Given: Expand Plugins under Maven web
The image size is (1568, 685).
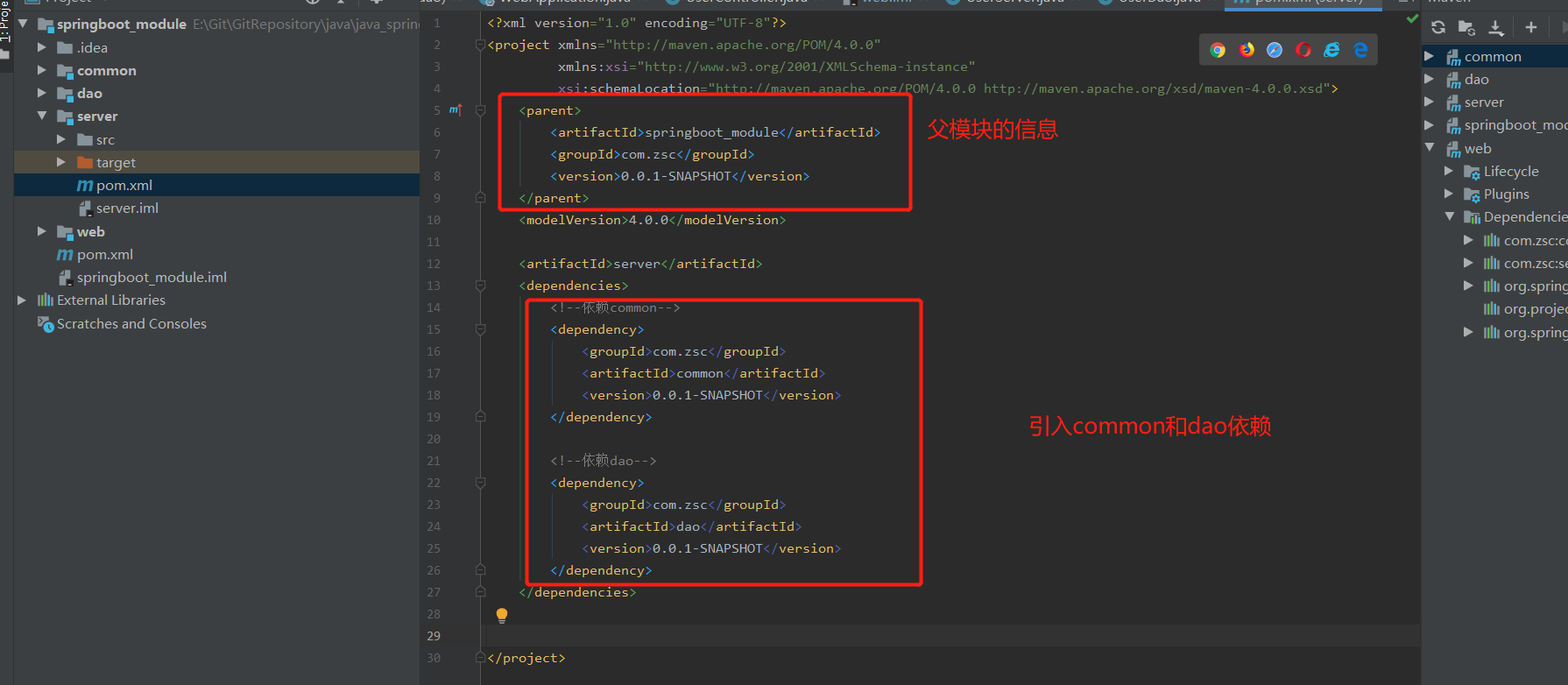Looking at the screenshot, I should [x=1449, y=194].
